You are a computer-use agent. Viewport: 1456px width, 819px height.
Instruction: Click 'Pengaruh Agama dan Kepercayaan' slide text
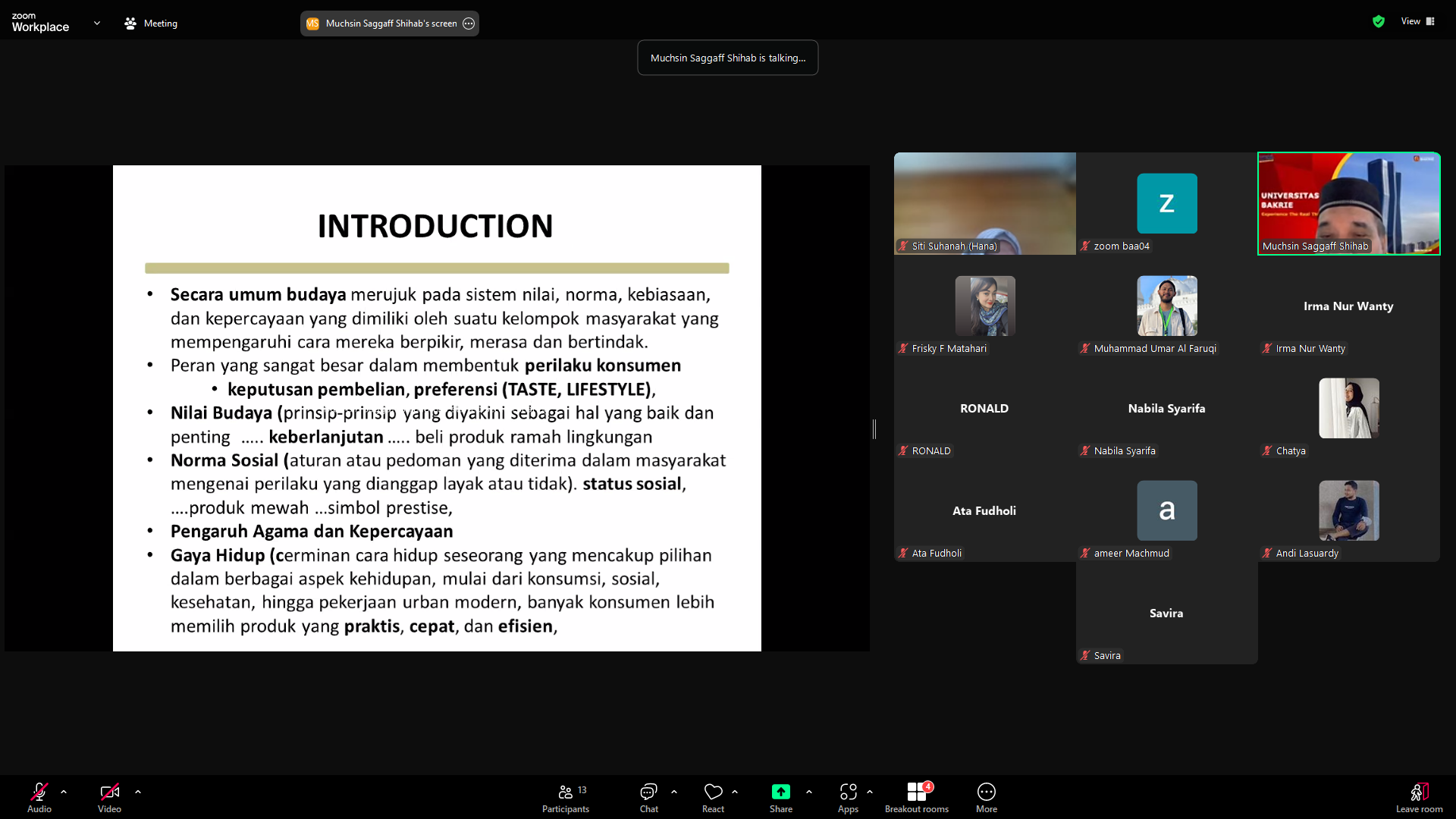pyautogui.click(x=312, y=532)
